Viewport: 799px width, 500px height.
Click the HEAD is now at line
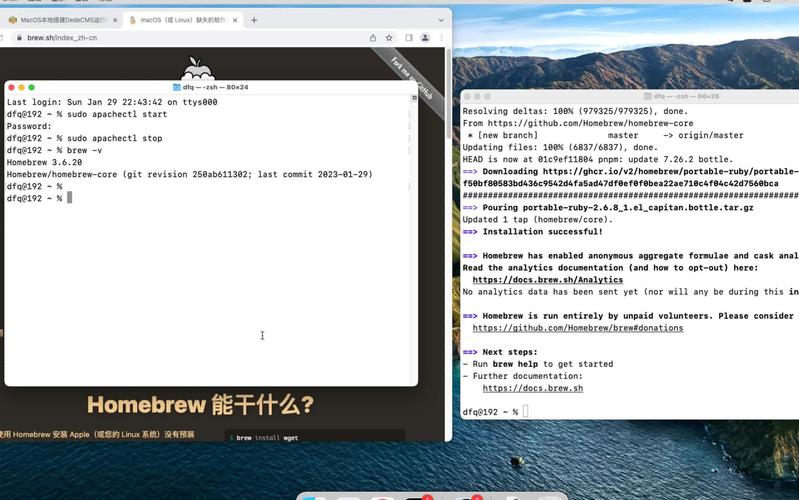tap(598, 160)
